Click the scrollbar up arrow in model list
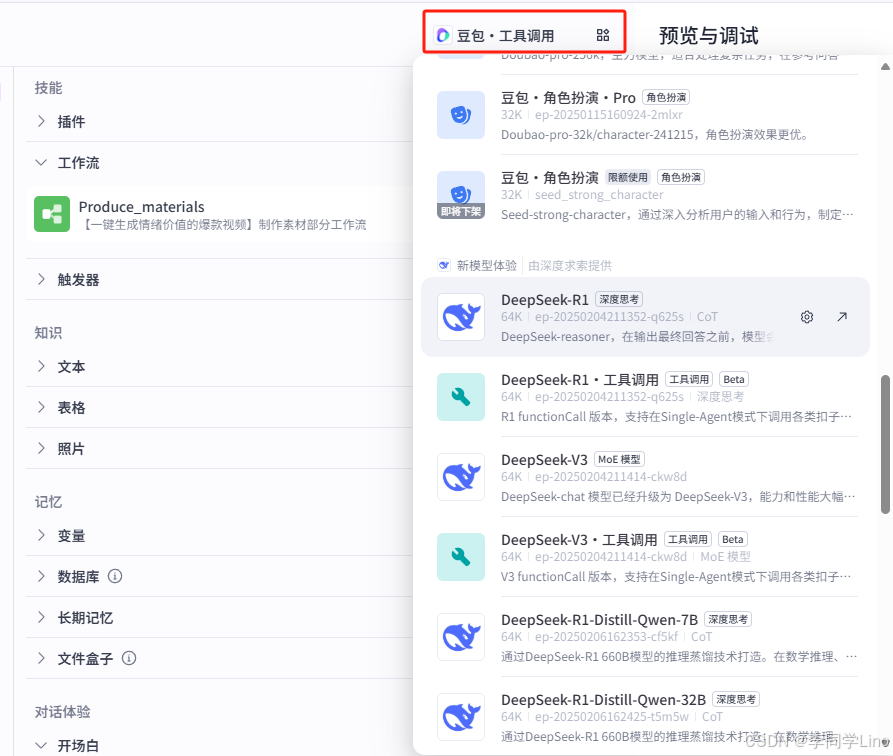Viewport: 893px width, 756px height. [x=886, y=67]
